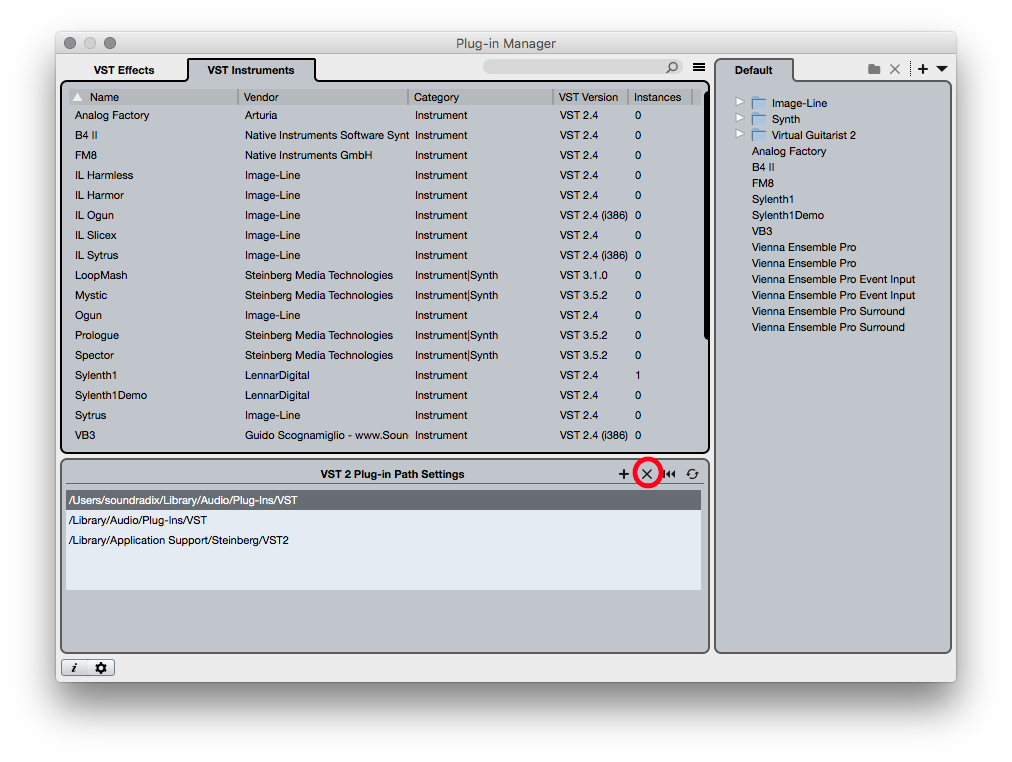Select IL Slicex plug-in row
1012x762 pixels.
point(385,236)
